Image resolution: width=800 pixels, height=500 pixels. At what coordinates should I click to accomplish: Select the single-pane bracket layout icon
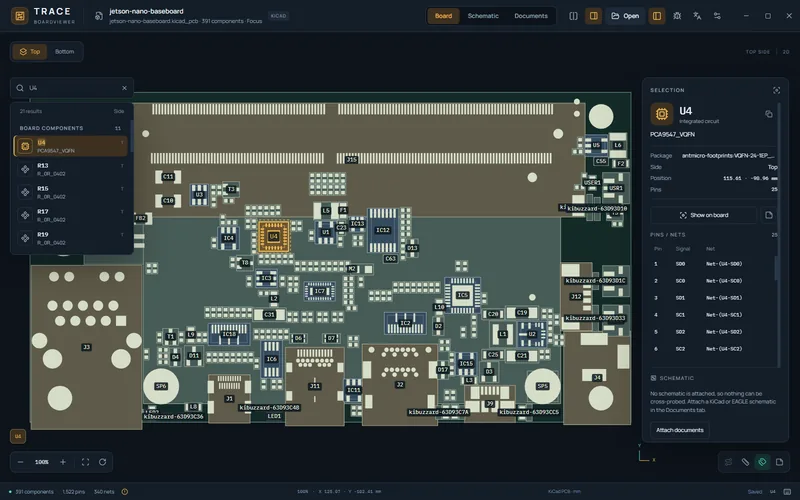tap(573, 16)
